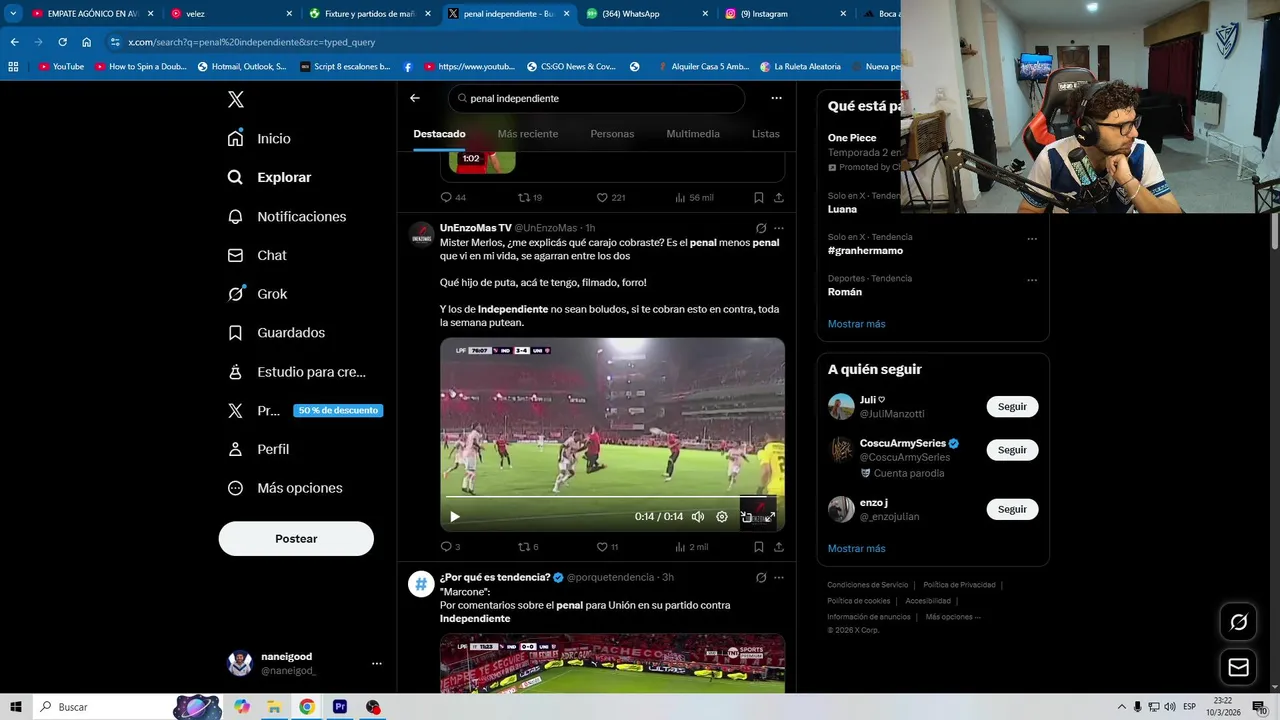Click the video progress bar
Viewport: 1280px width, 720px height.
[612, 497]
